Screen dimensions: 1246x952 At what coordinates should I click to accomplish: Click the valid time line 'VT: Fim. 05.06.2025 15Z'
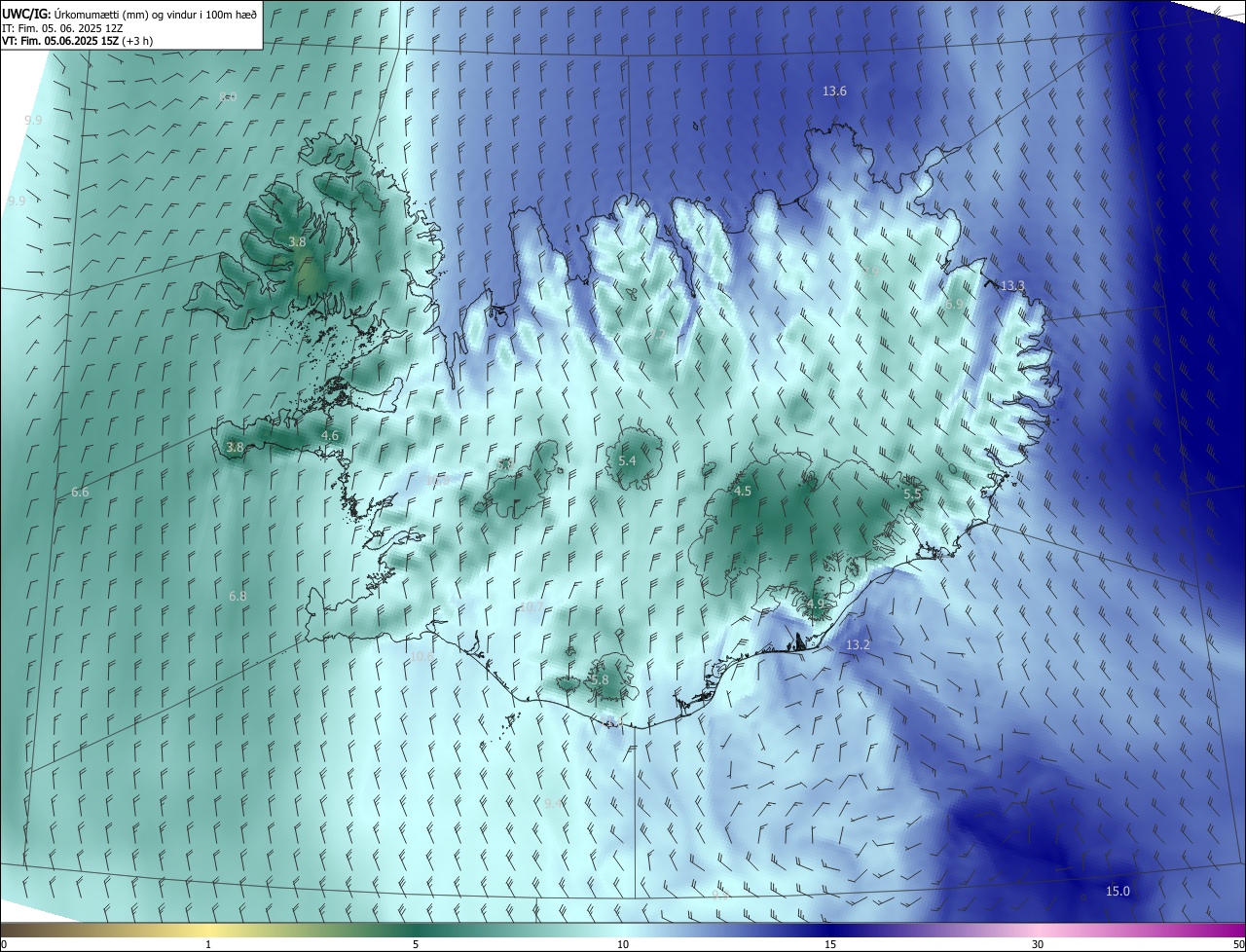point(77,41)
